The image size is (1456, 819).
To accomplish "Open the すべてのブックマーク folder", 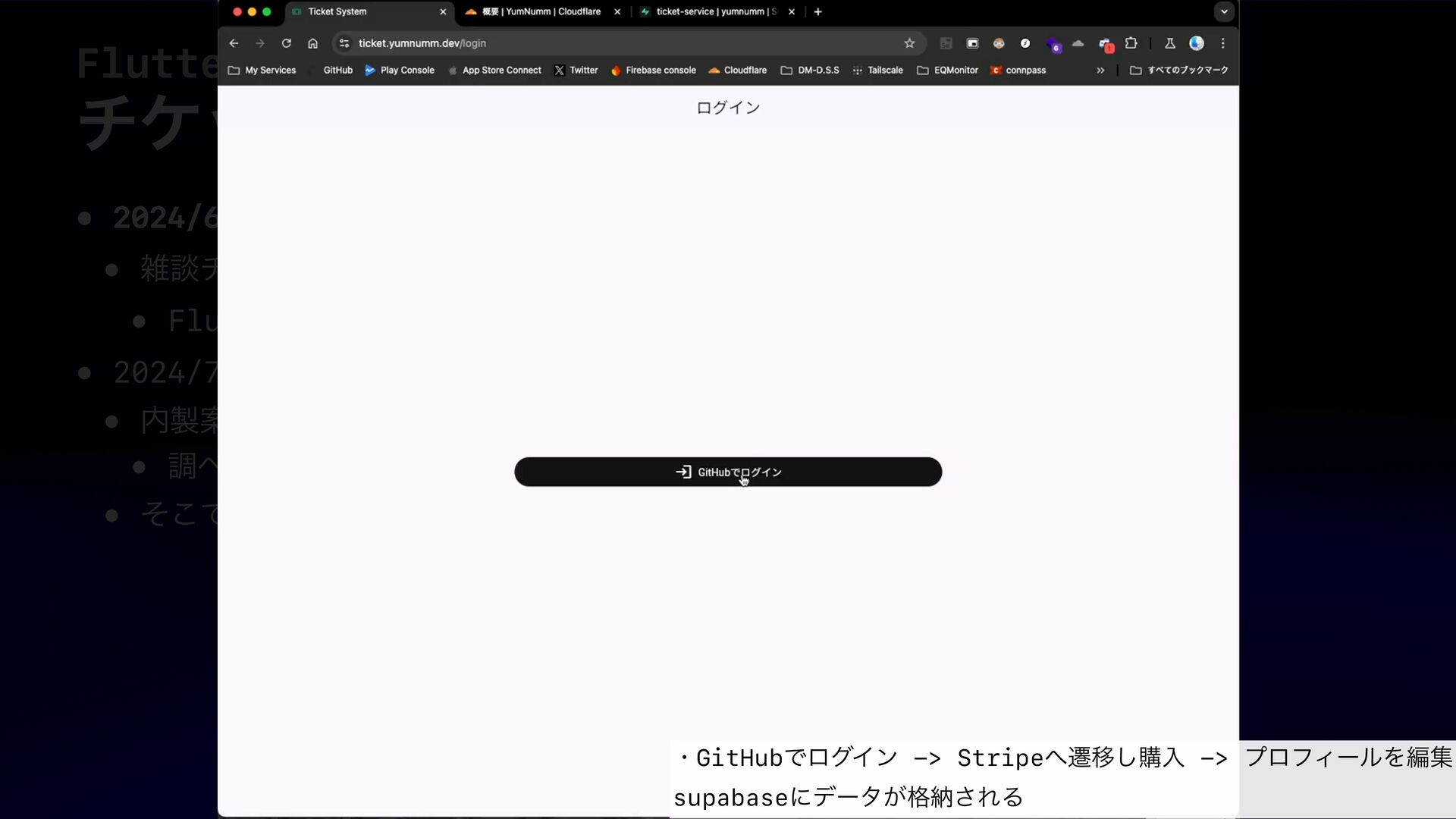I will point(1179,70).
